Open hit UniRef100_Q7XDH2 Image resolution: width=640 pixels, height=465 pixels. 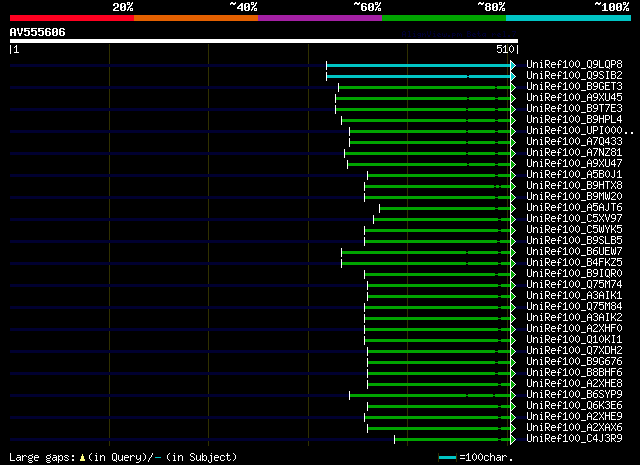click(574, 351)
